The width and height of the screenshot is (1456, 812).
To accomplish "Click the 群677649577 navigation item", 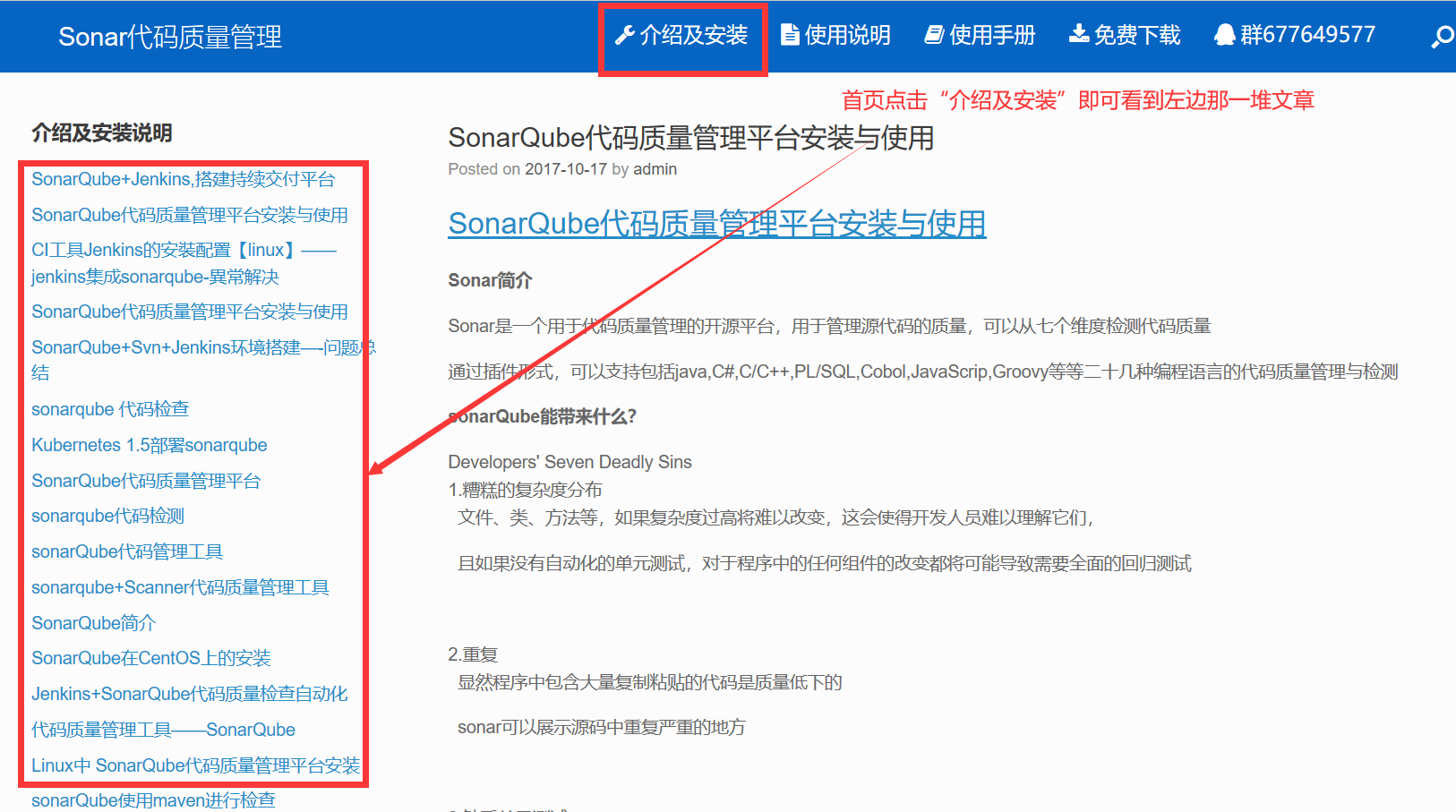I will coord(1307,34).
